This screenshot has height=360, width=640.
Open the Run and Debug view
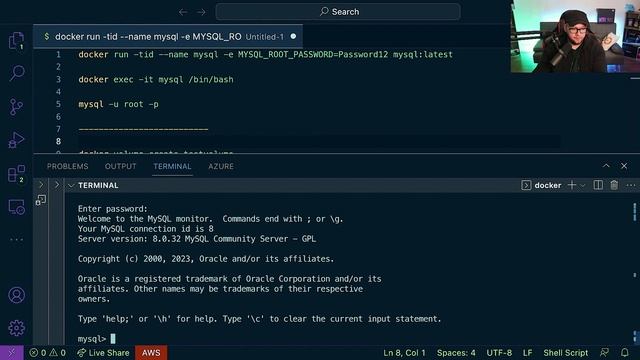point(16,140)
